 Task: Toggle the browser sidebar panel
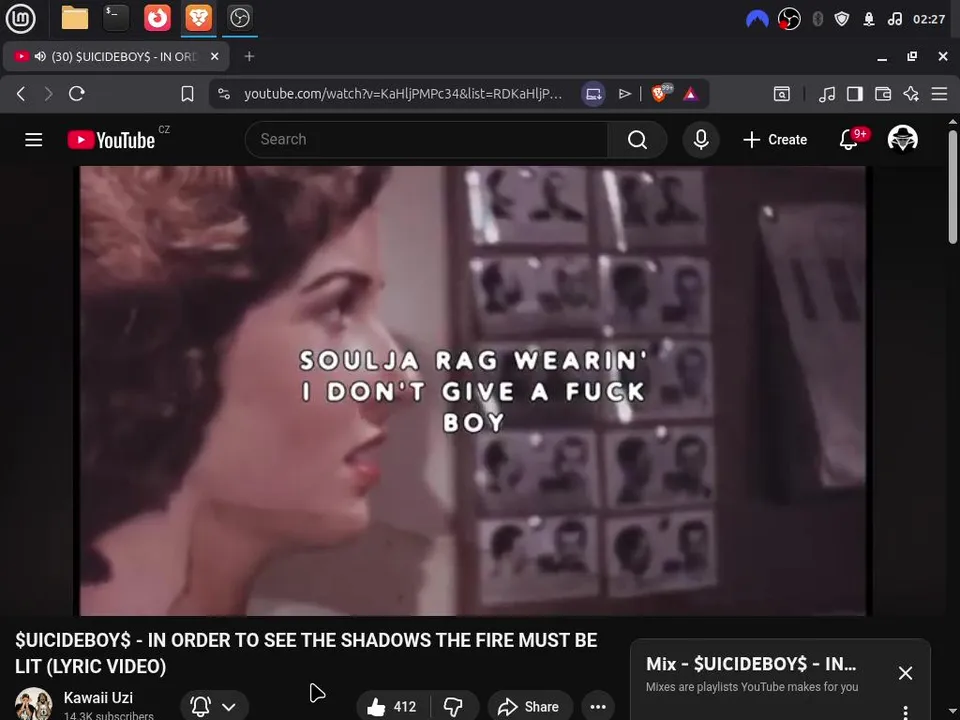[x=855, y=94]
